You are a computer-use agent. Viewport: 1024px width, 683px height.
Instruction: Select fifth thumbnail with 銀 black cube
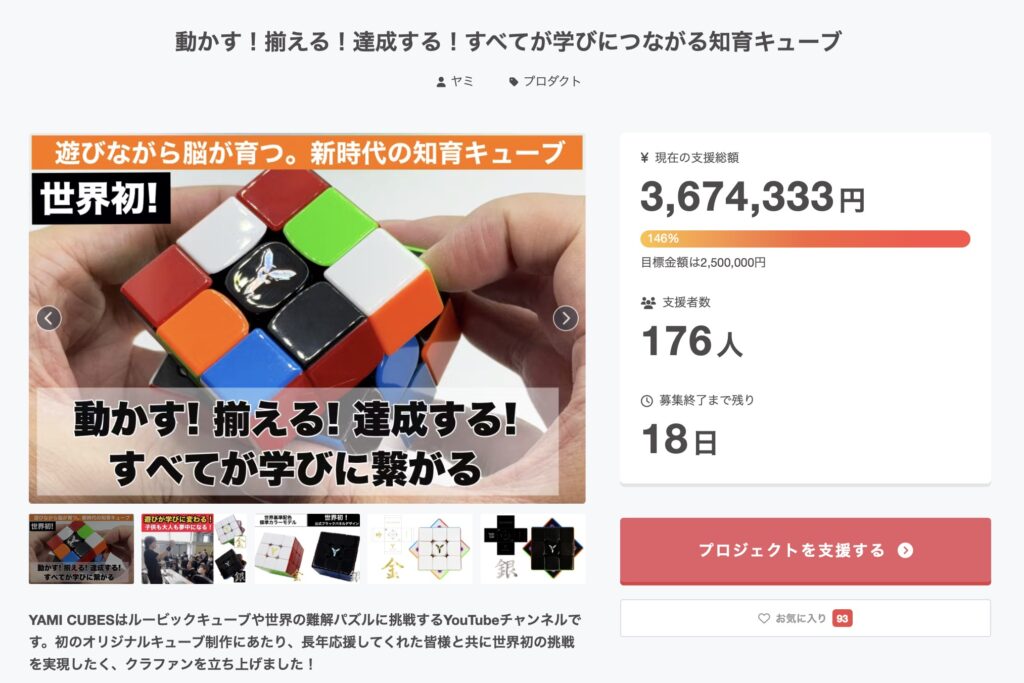click(x=533, y=548)
